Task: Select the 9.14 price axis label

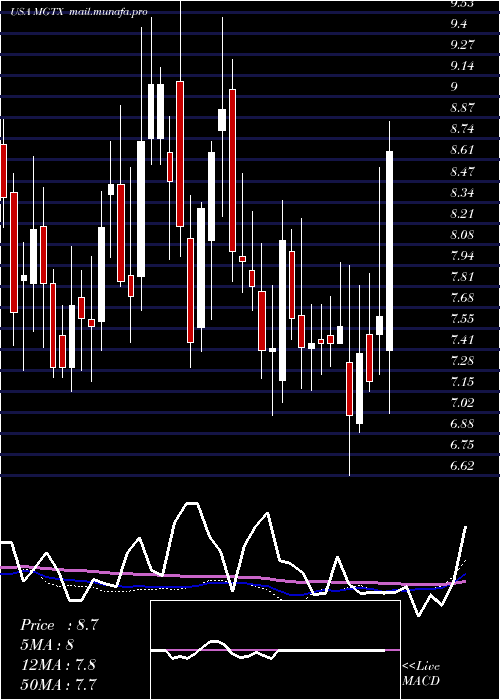Action: click(462, 66)
